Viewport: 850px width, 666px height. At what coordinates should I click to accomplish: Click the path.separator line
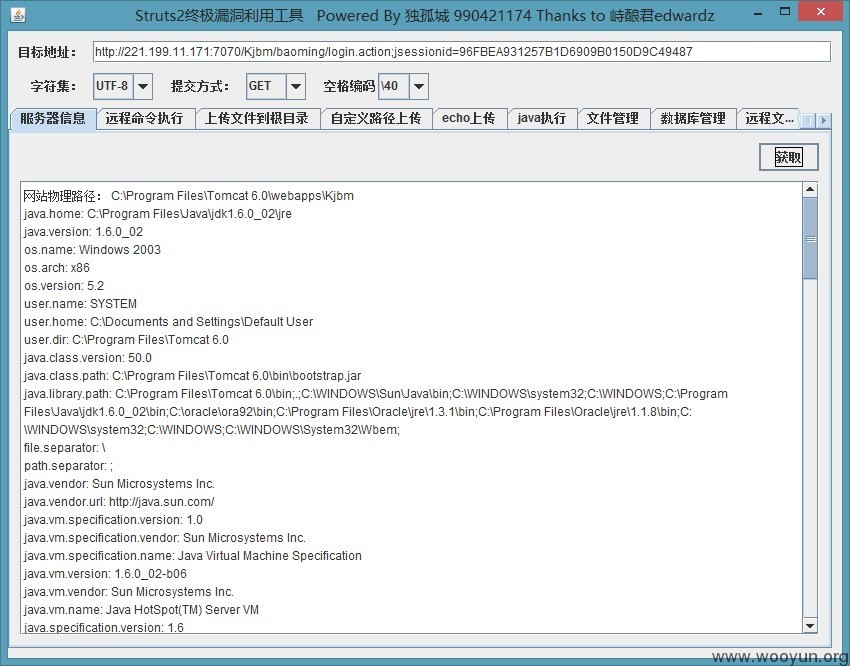tap(68, 465)
